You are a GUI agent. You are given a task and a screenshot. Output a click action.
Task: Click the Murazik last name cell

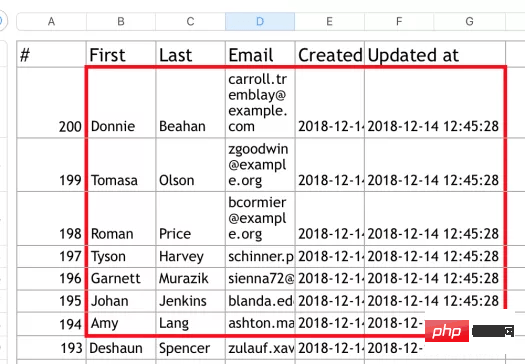pyautogui.click(x=191, y=279)
